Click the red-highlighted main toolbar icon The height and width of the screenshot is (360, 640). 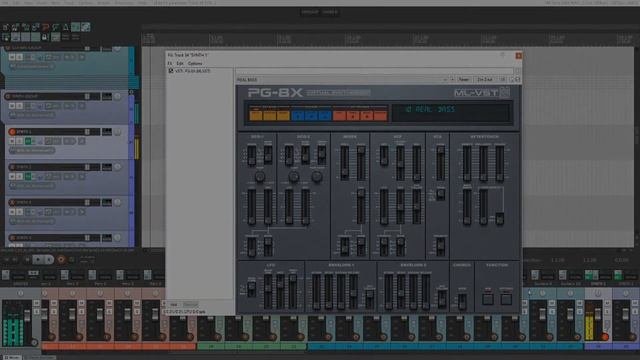tap(46, 27)
